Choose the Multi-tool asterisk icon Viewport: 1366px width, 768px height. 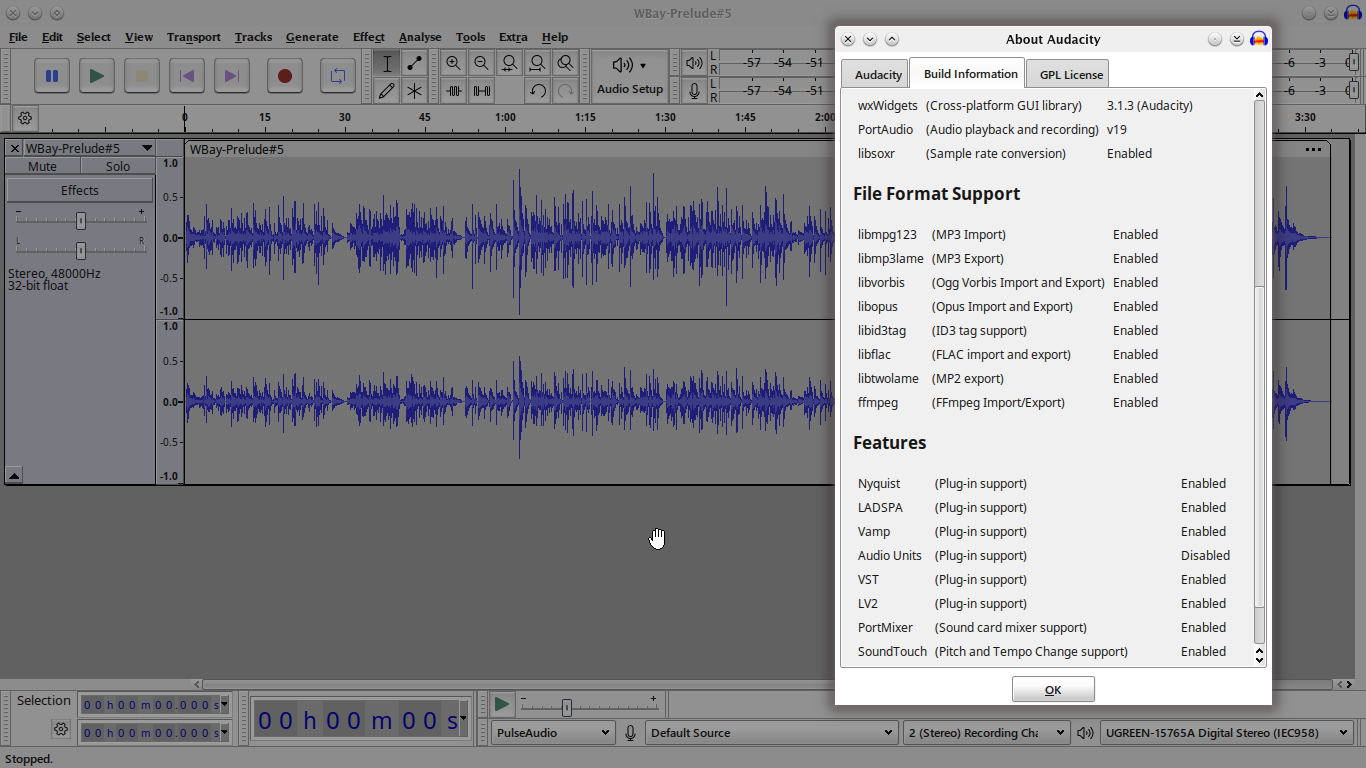pos(414,91)
